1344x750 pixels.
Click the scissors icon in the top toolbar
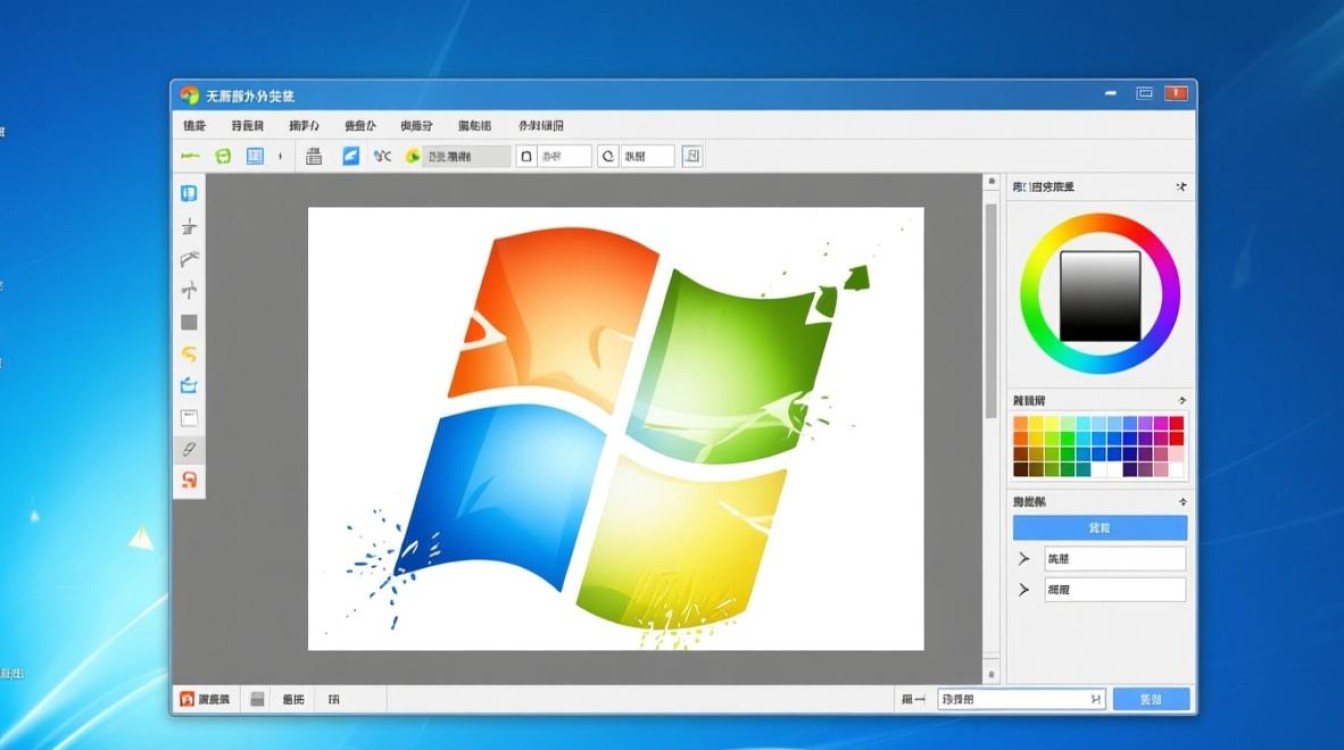pyautogui.click(x=381, y=156)
